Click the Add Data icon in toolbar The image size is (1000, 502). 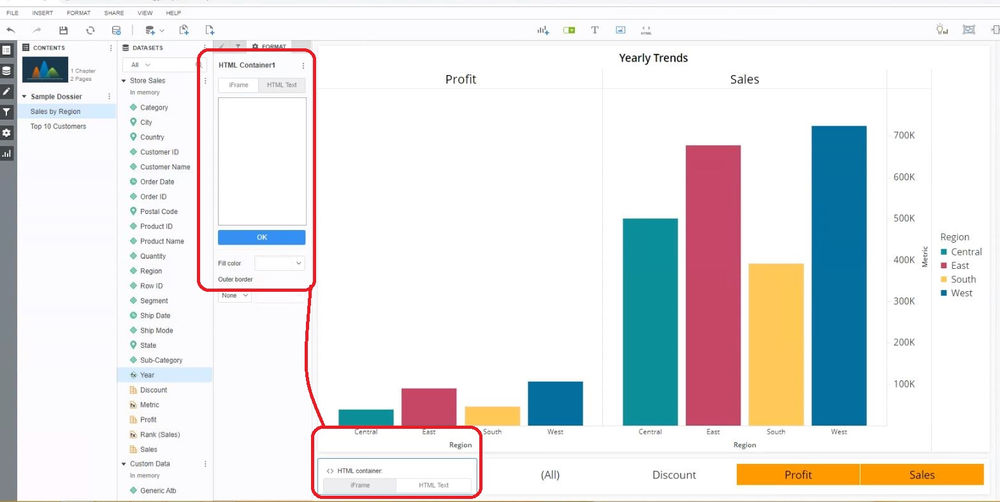coord(150,30)
